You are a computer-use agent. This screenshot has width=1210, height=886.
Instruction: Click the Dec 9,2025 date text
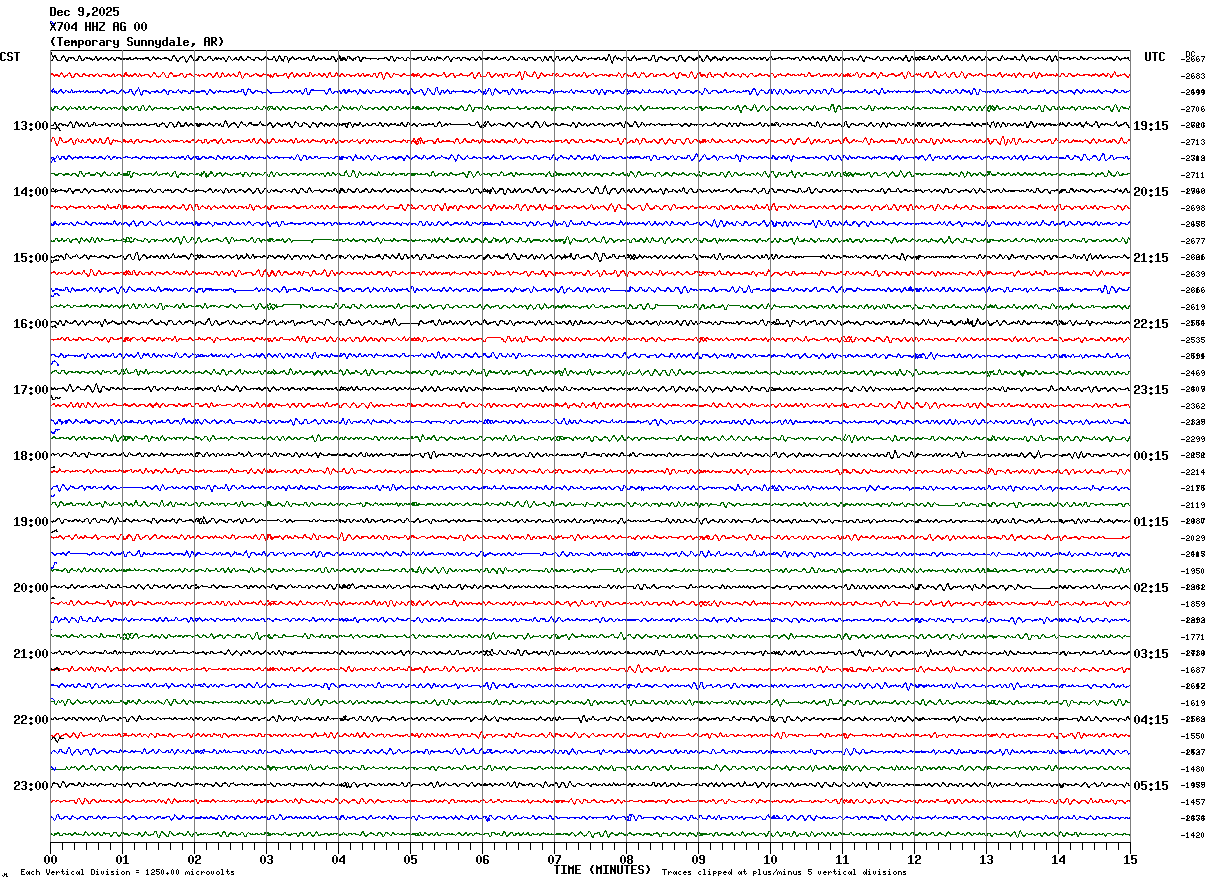(84, 12)
